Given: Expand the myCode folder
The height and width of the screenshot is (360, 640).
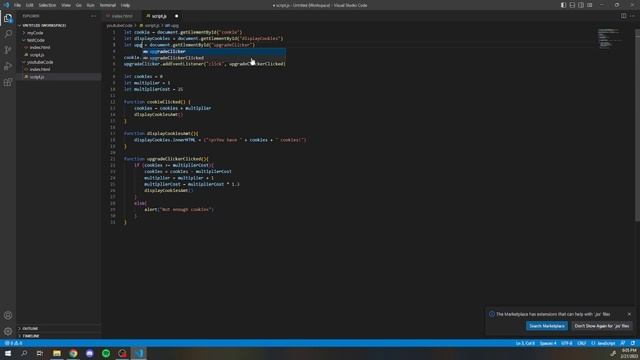Looking at the screenshot, I should click(x=35, y=33).
